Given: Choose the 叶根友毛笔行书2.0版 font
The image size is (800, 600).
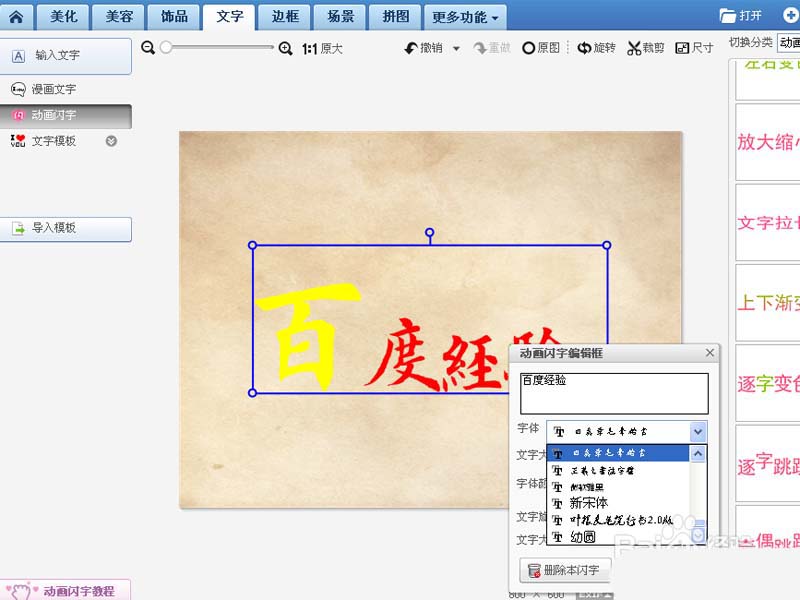Looking at the screenshot, I should pyautogui.click(x=618, y=520).
